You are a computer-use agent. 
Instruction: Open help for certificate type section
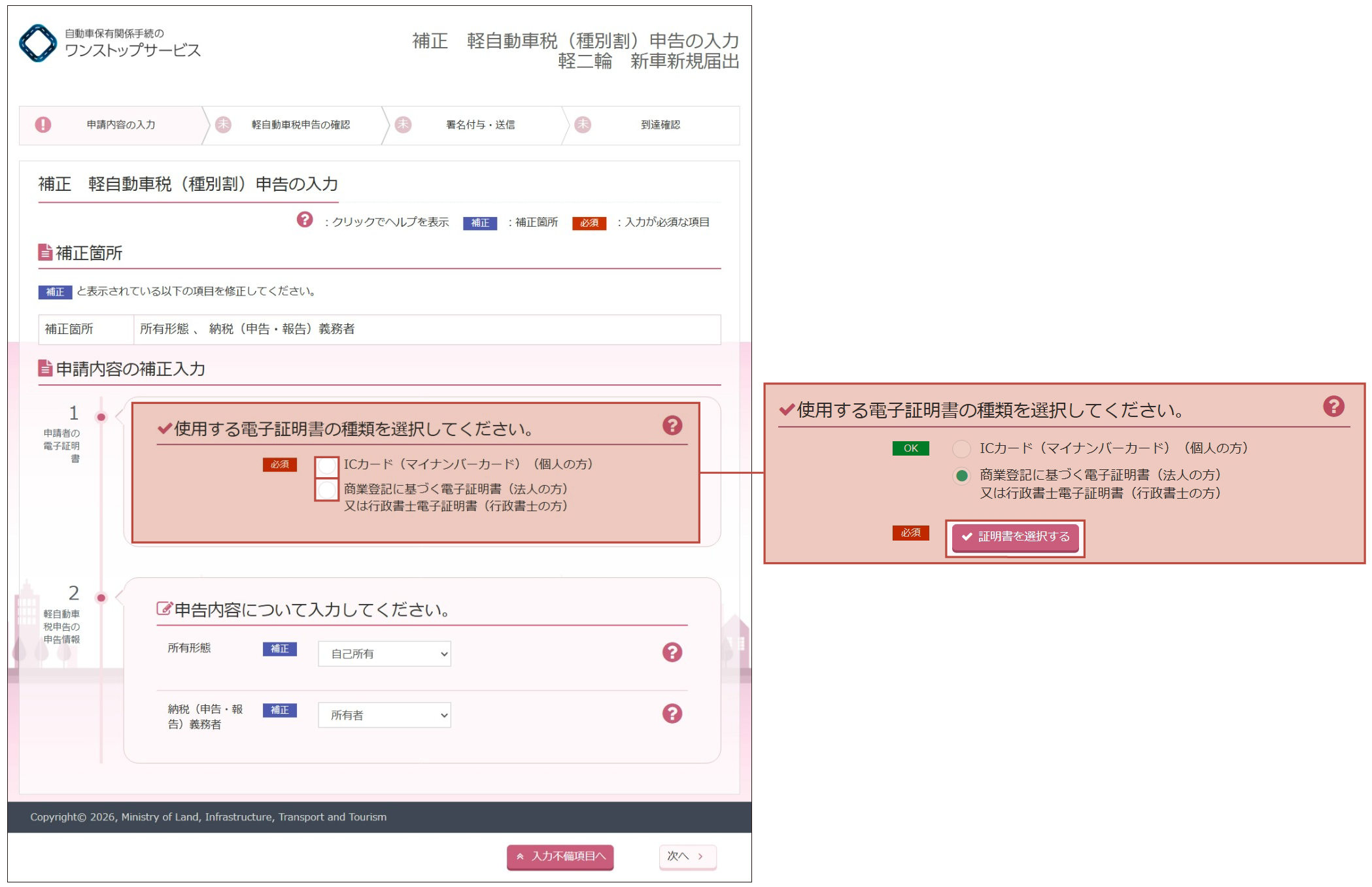(x=672, y=426)
